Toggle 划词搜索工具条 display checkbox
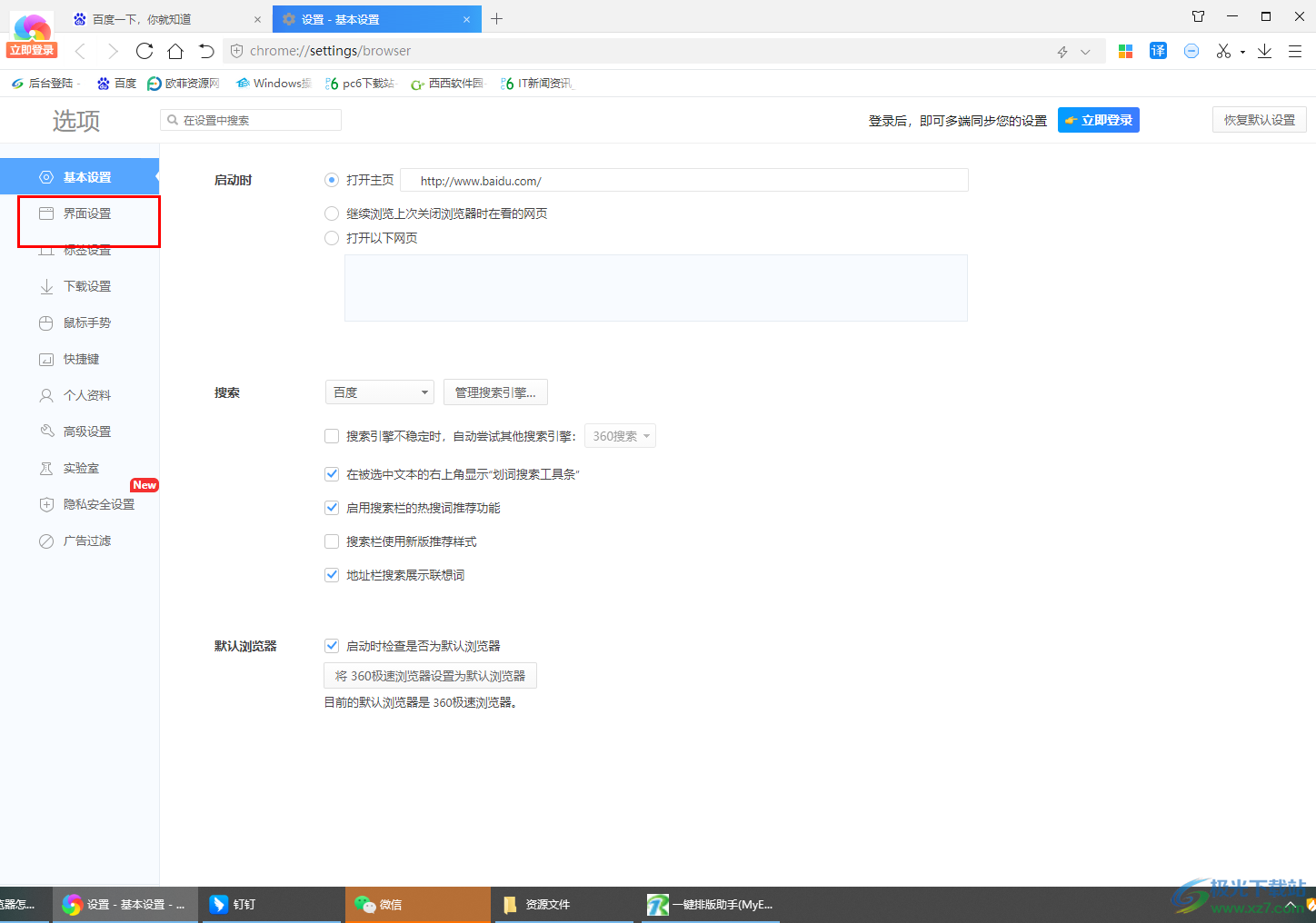Screen dimensions: 1316x923 332,474
